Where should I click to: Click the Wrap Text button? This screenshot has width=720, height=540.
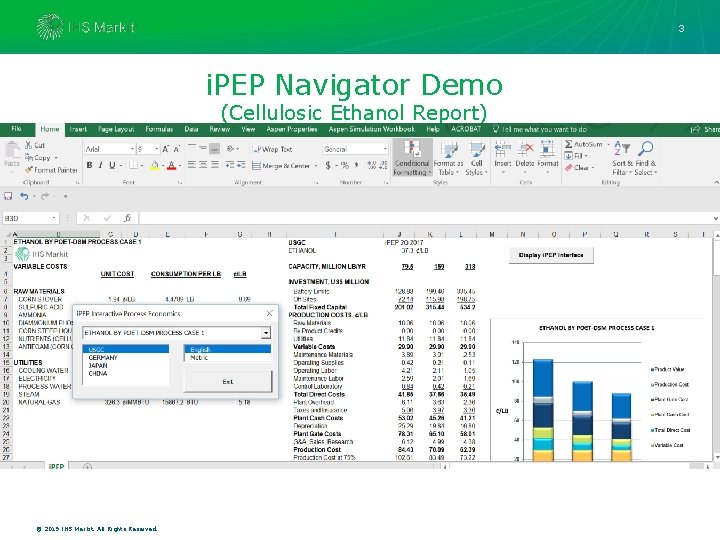pyautogui.click(x=272, y=149)
